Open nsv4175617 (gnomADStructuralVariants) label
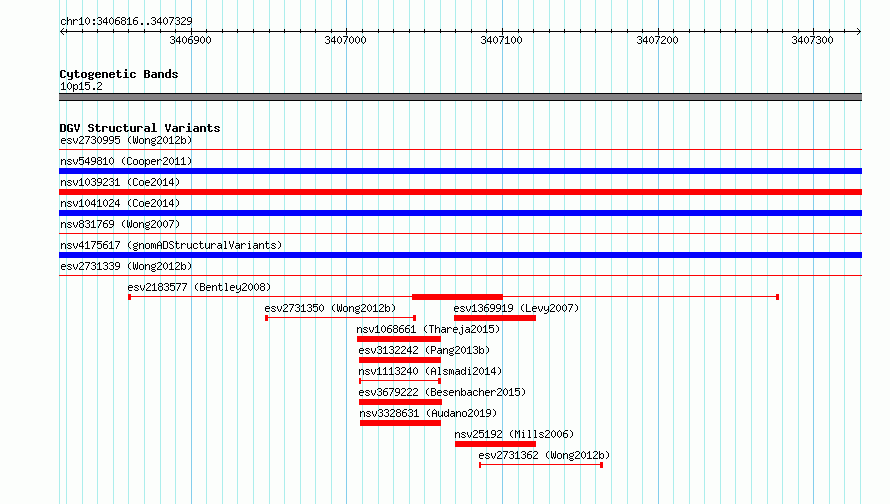 (171, 245)
